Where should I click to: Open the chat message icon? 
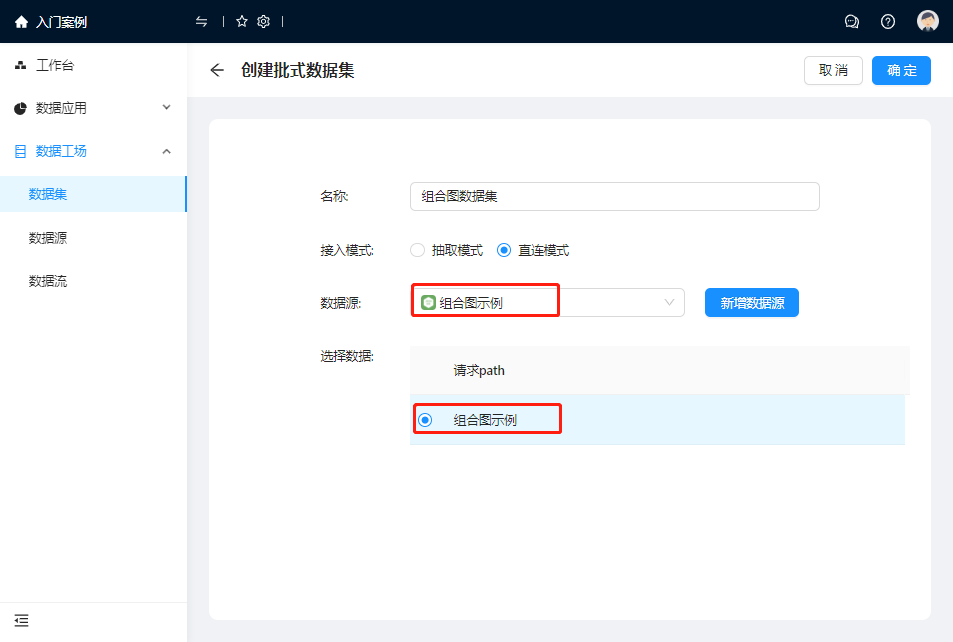click(x=852, y=22)
